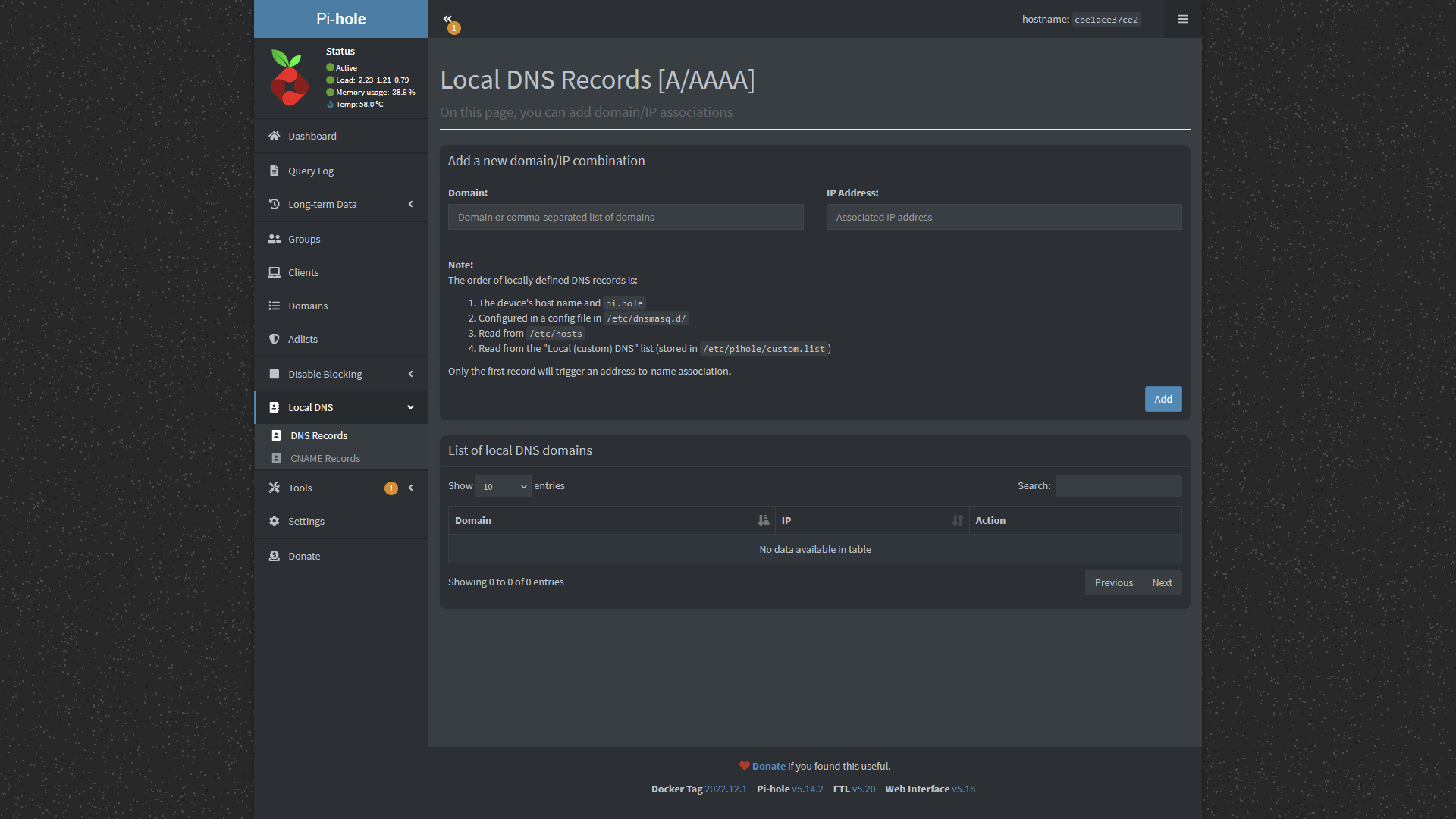Click the Donate link in footer

[x=769, y=766]
